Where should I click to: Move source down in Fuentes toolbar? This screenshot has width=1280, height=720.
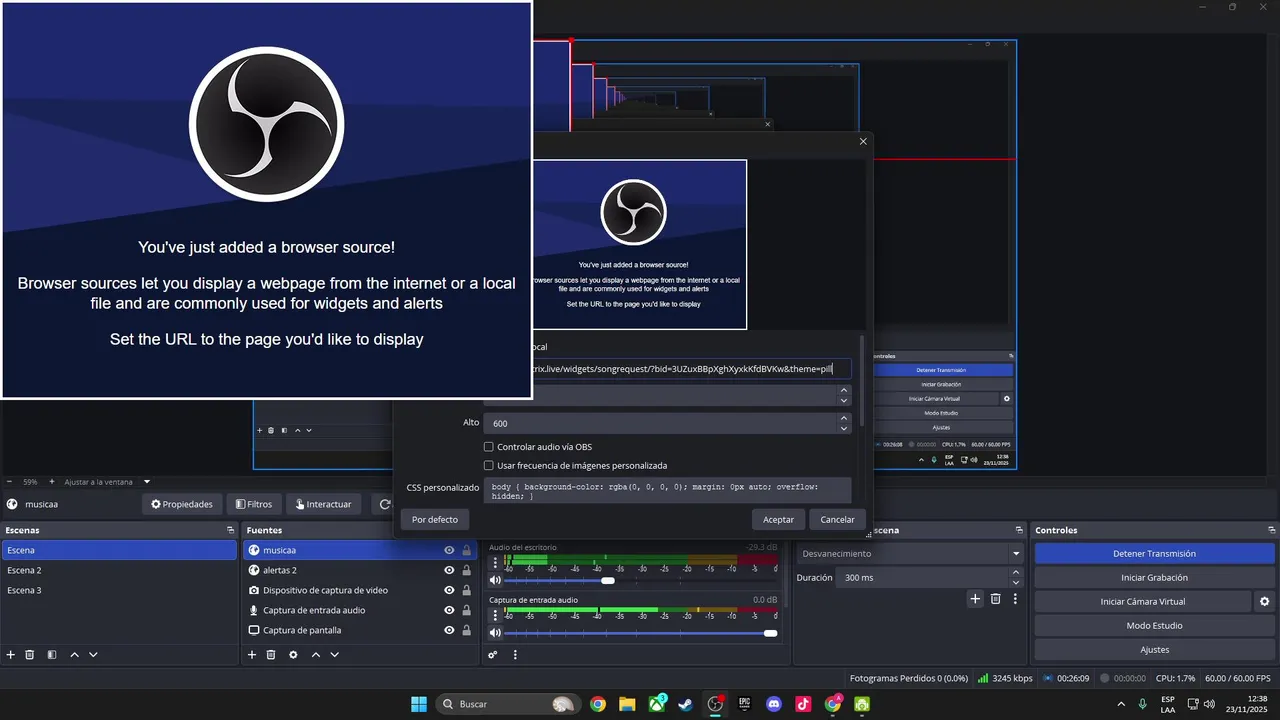335,654
